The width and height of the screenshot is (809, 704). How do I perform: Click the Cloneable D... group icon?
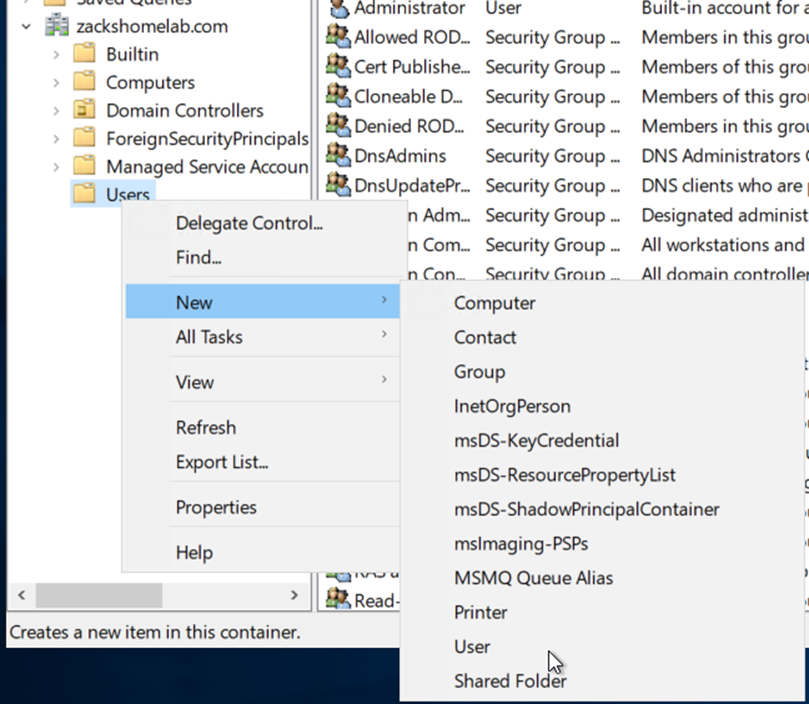tap(338, 96)
